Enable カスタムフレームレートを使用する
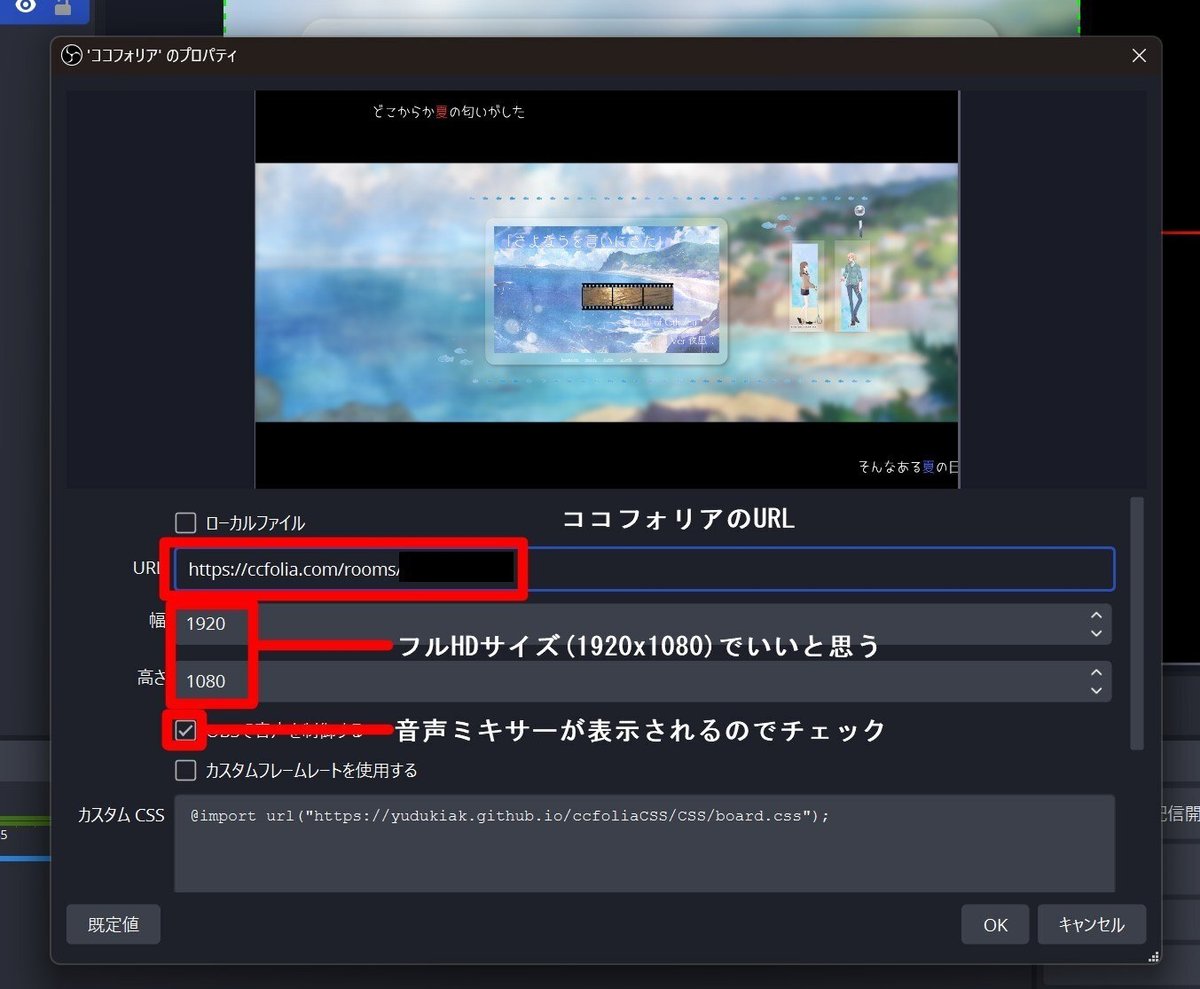Image resolution: width=1200 pixels, height=989 pixels. (x=185, y=770)
